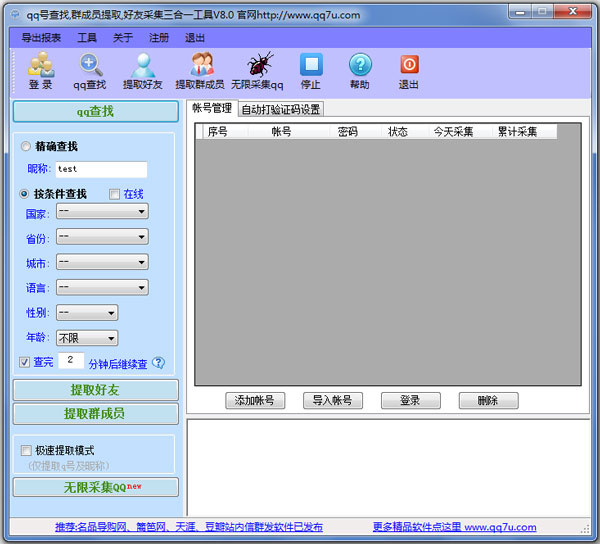Select the 提取好友 toolbar icon

click(x=143, y=71)
